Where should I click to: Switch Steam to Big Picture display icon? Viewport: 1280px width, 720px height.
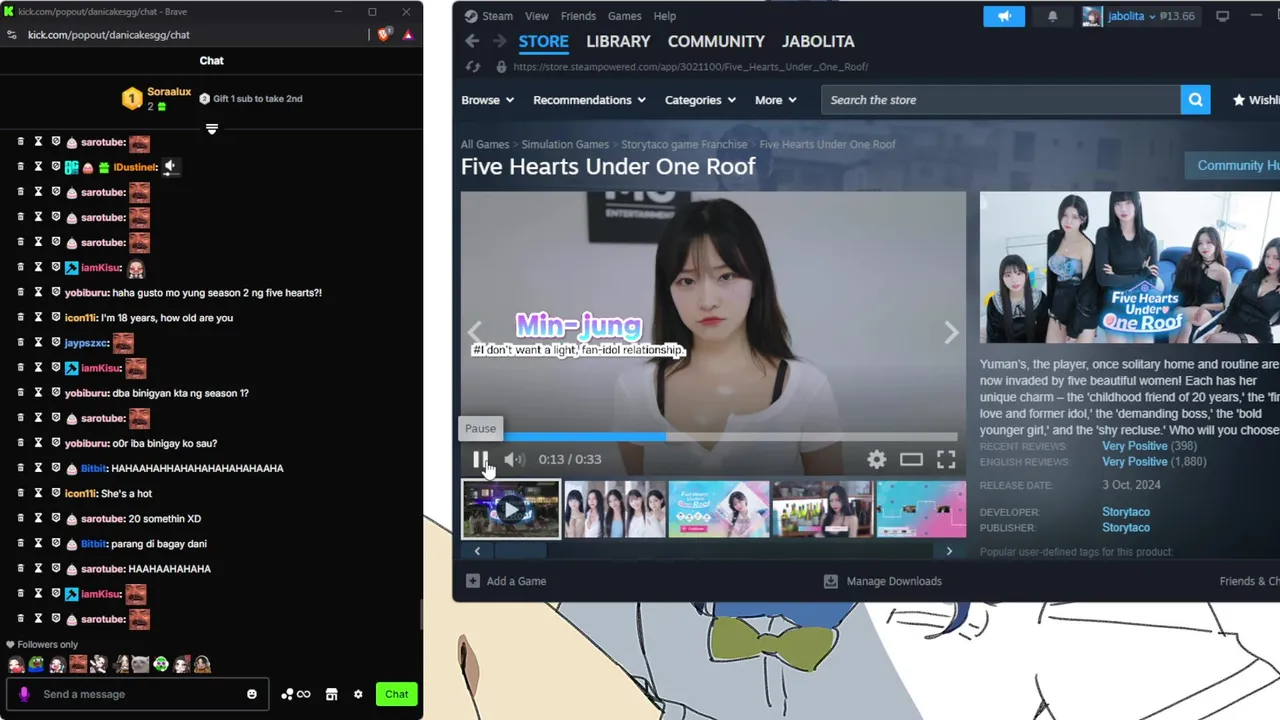tap(1222, 16)
